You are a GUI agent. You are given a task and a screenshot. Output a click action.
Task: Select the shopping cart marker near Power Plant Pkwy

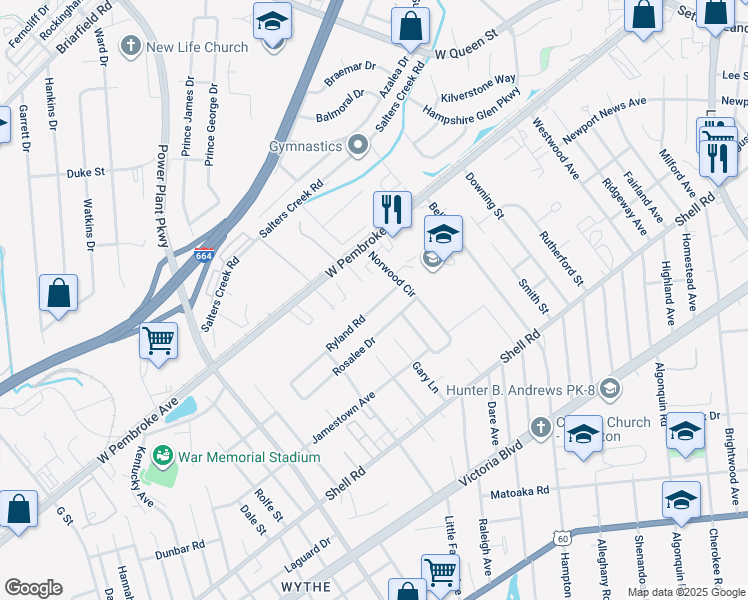point(158,341)
